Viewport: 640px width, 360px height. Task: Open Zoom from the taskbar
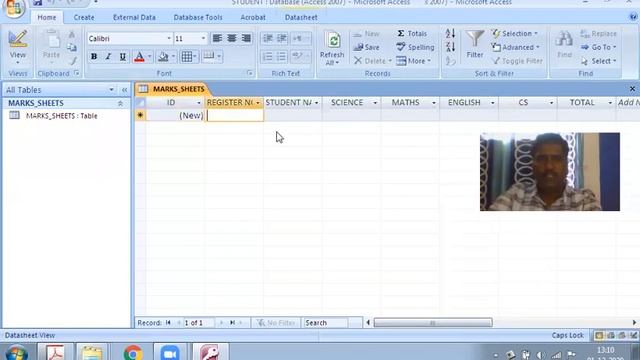tap(170, 352)
